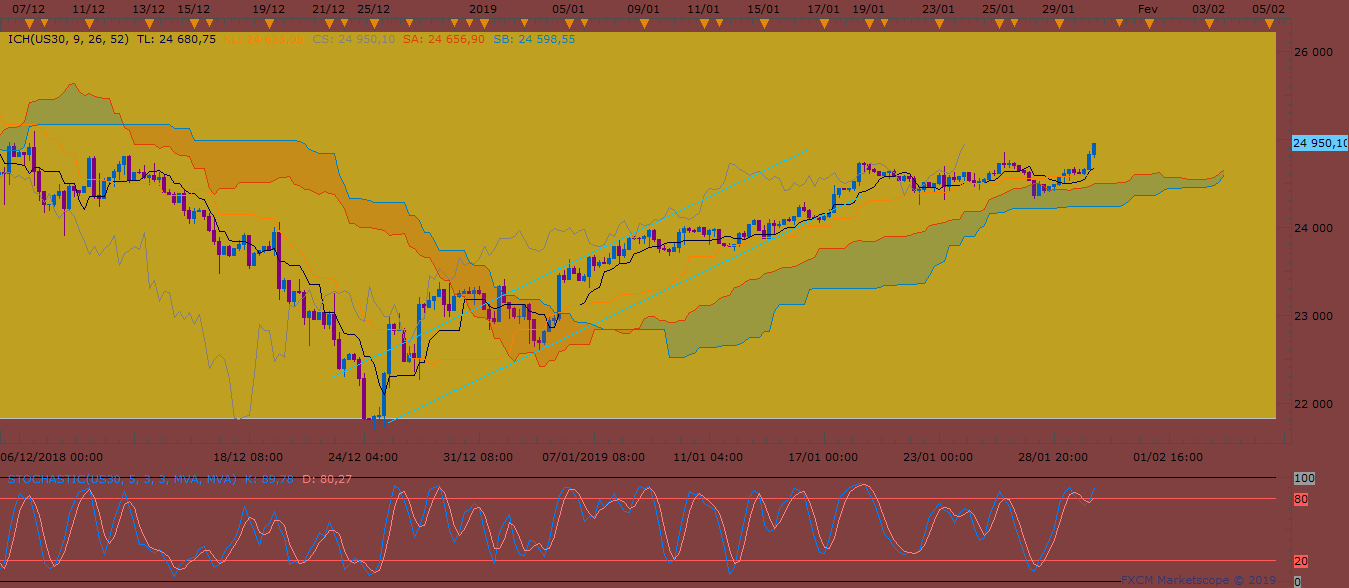The height and width of the screenshot is (588, 1349).
Task: Click the orange marker under 19/12
Action: pyautogui.click(x=269, y=22)
